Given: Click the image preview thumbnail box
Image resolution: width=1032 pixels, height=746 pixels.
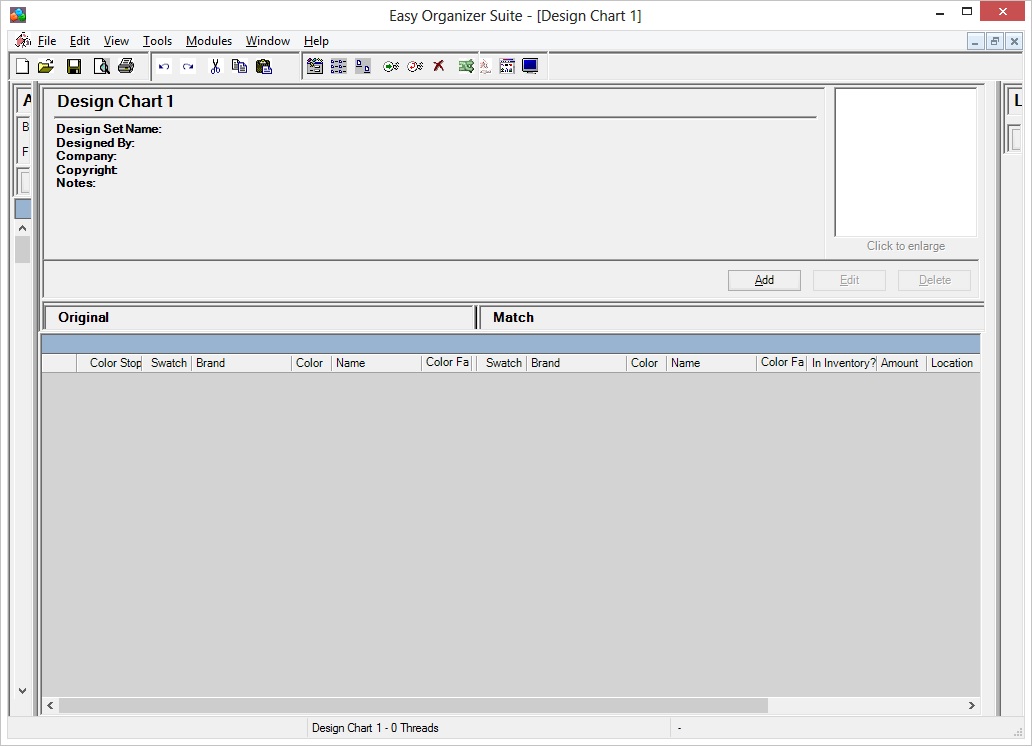Looking at the screenshot, I should click(x=905, y=162).
